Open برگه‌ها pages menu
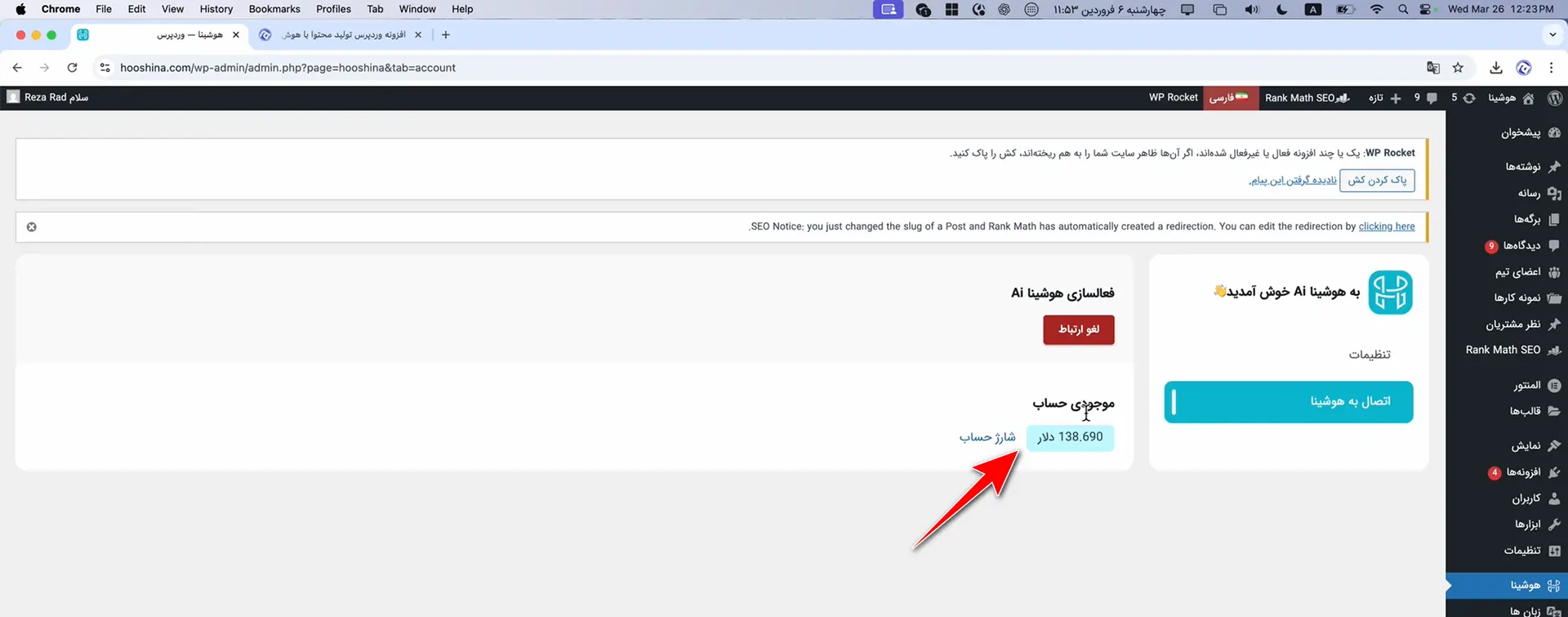The image size is (1568, 617). click(x=1536, y=219)
